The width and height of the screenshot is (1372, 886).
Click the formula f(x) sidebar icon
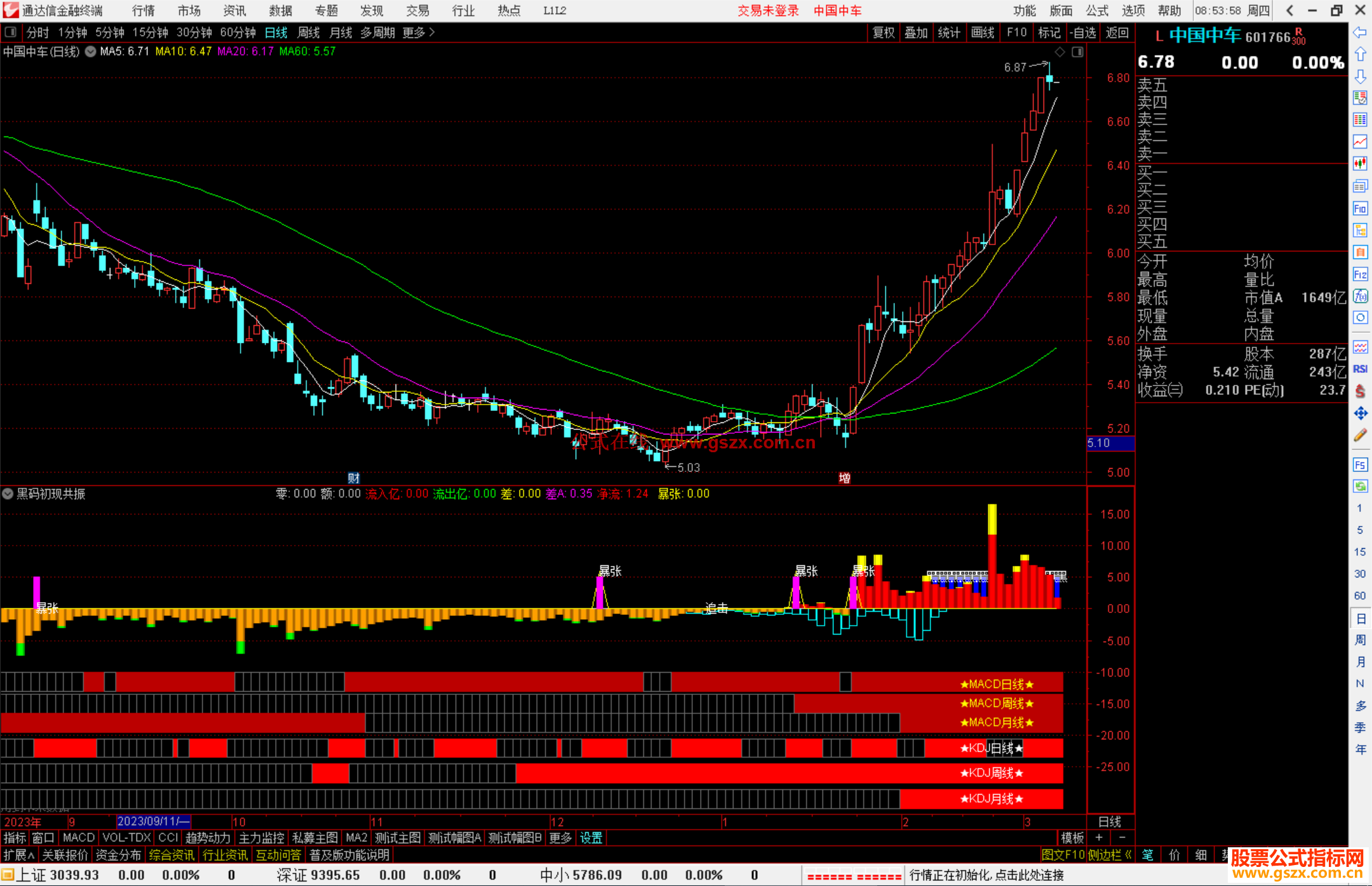click(1360, 296)
